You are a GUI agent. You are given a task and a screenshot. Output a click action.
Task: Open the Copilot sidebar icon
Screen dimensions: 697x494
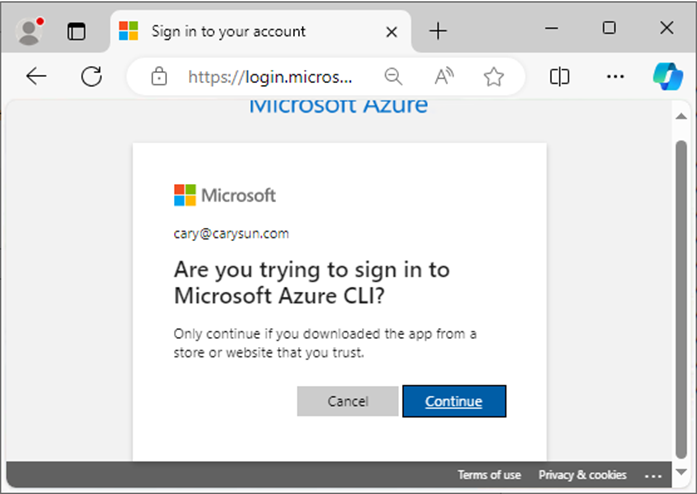coord(668,76)
